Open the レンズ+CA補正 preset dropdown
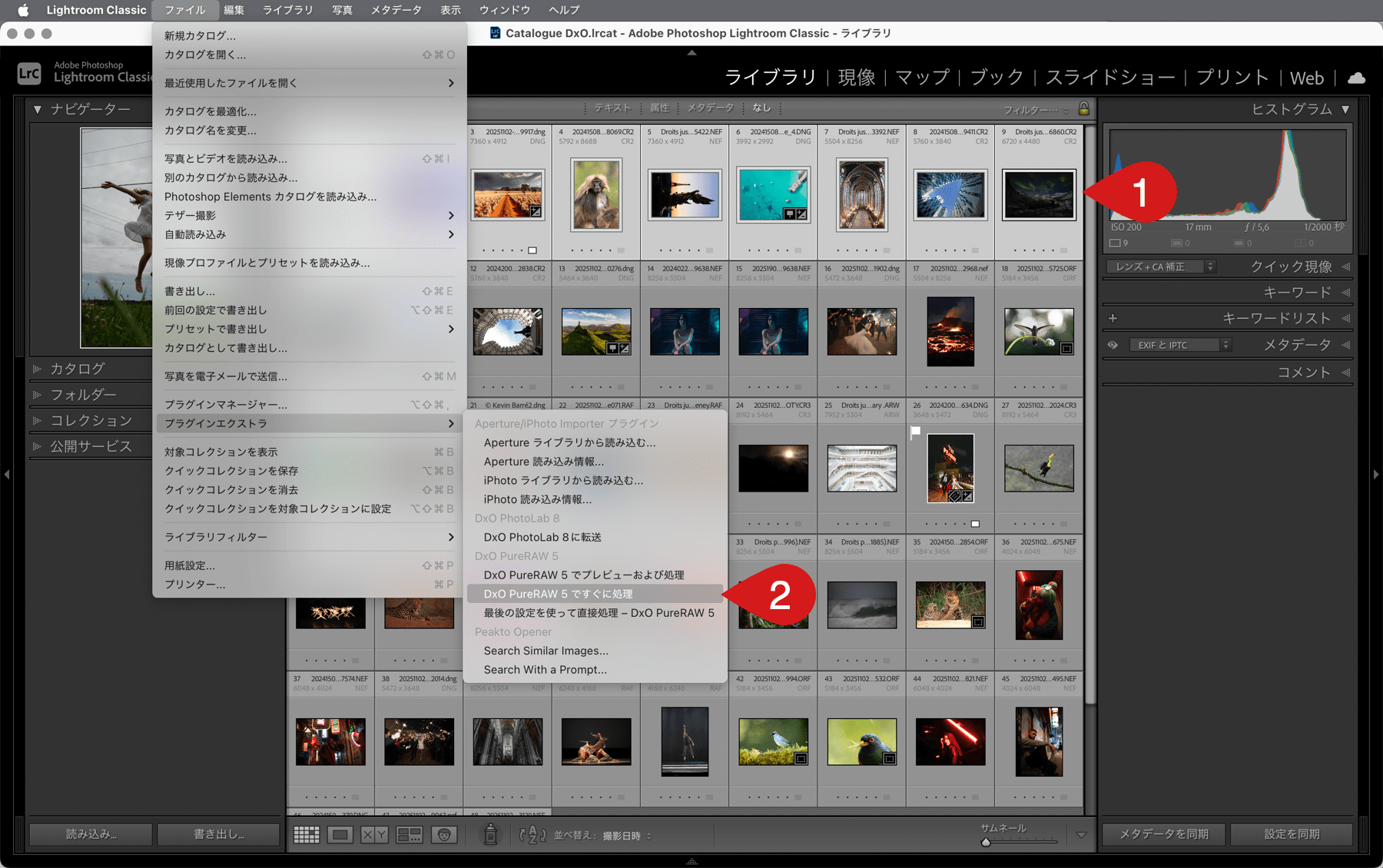 [1161, 267]
